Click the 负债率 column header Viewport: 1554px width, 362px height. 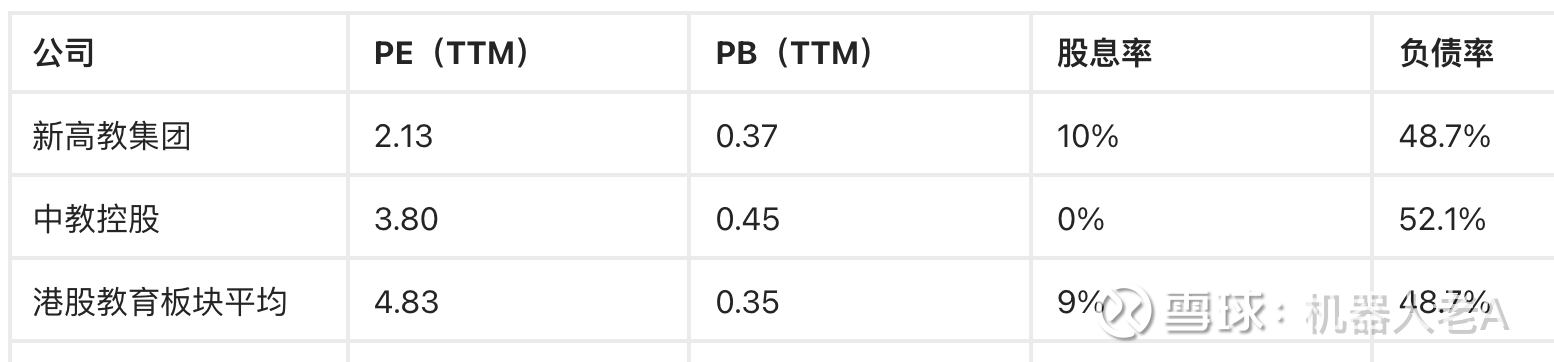coord(1447,53)
